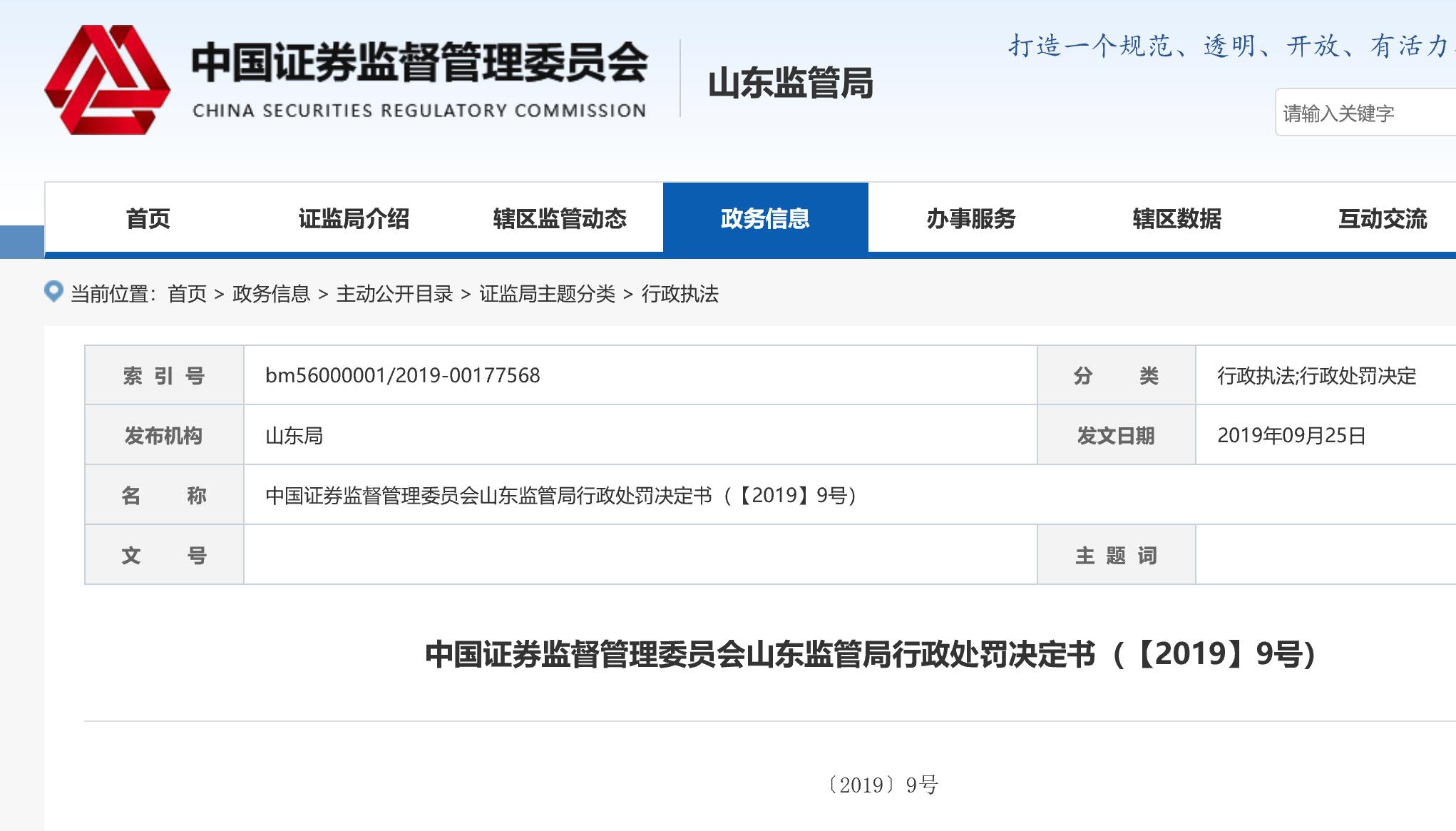This screenshot has height=831, width=1456.
Task: Click the 文号 label cell
Action: click(x=164, y=555)
